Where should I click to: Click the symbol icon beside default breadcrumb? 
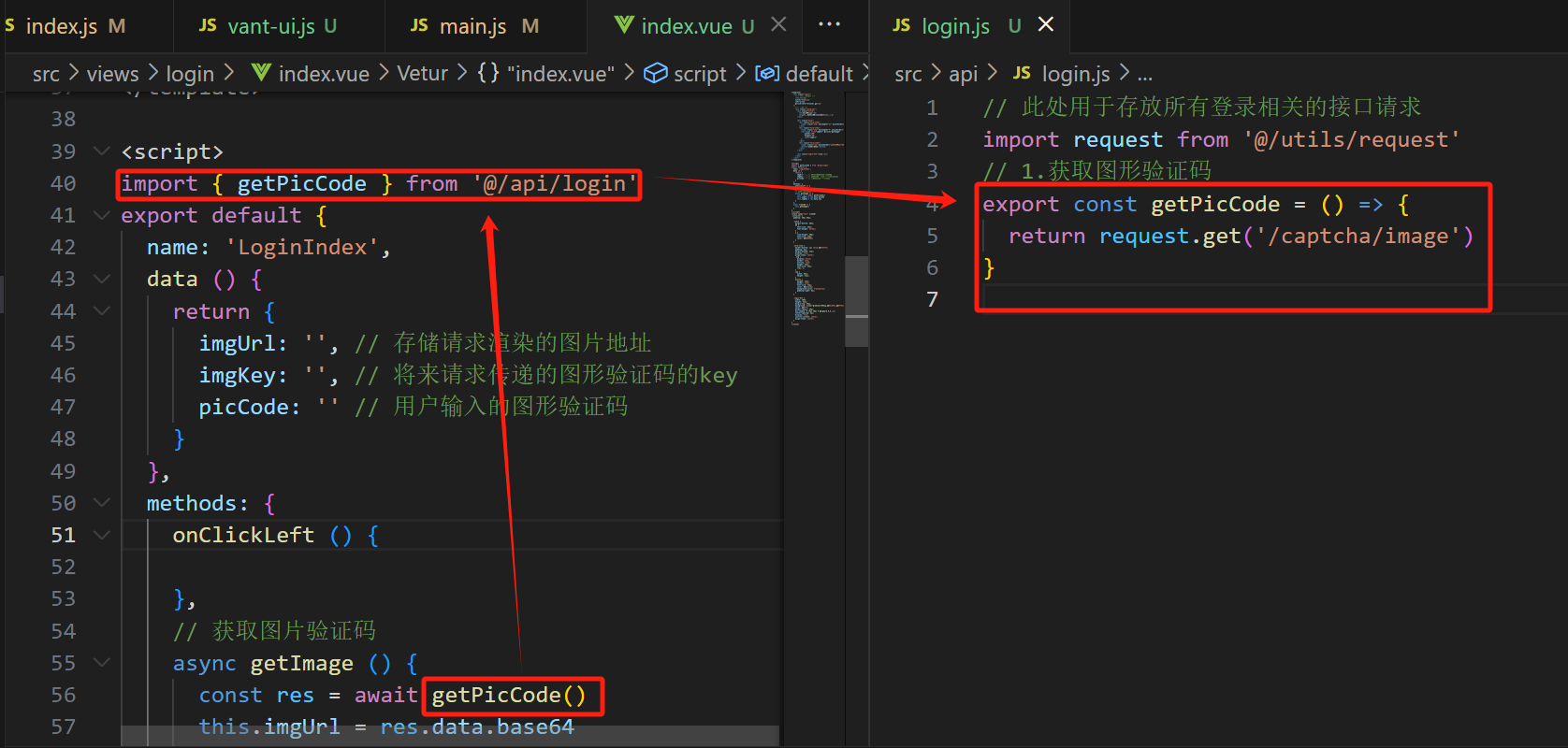pyautogui.click(x=767, y=73)
